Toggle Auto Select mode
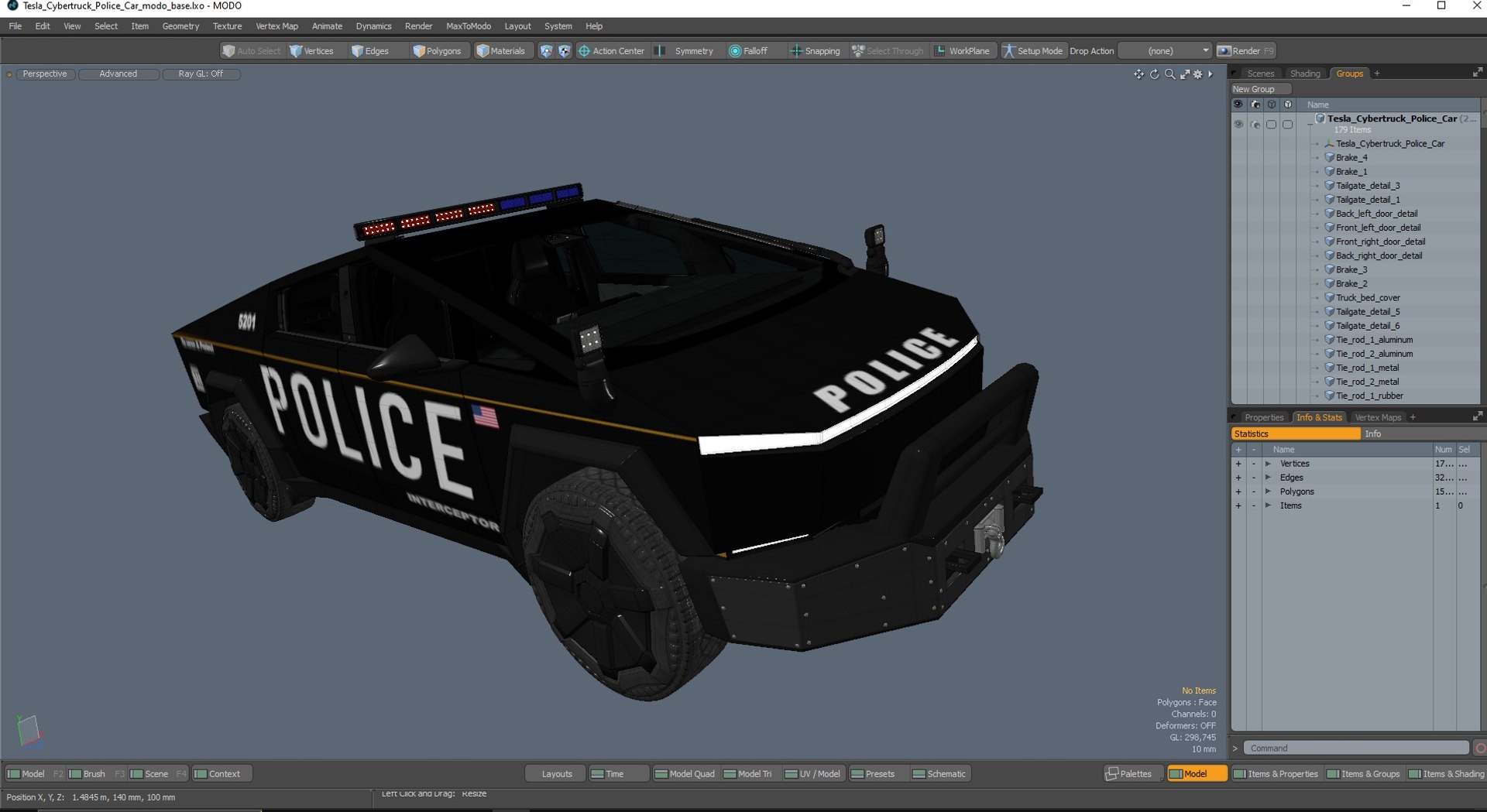 (252, 51)
